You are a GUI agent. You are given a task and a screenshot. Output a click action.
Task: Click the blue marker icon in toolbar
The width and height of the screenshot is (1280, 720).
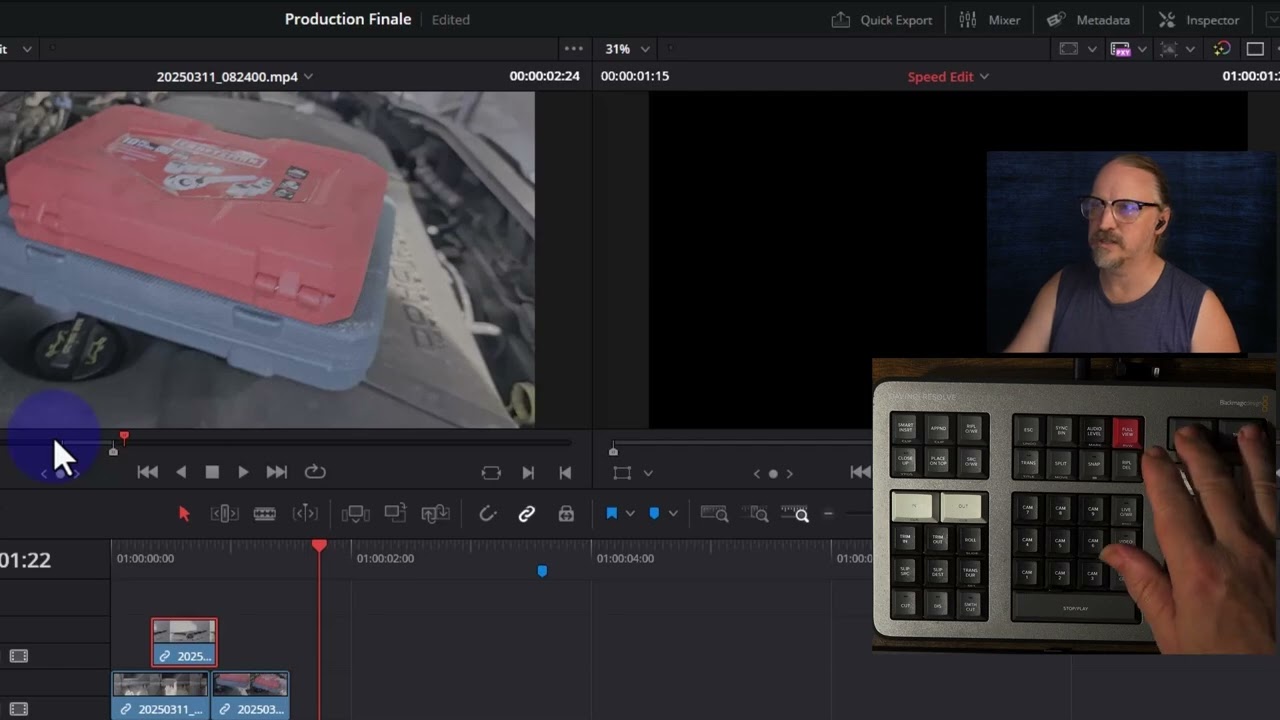click(654, 514)
